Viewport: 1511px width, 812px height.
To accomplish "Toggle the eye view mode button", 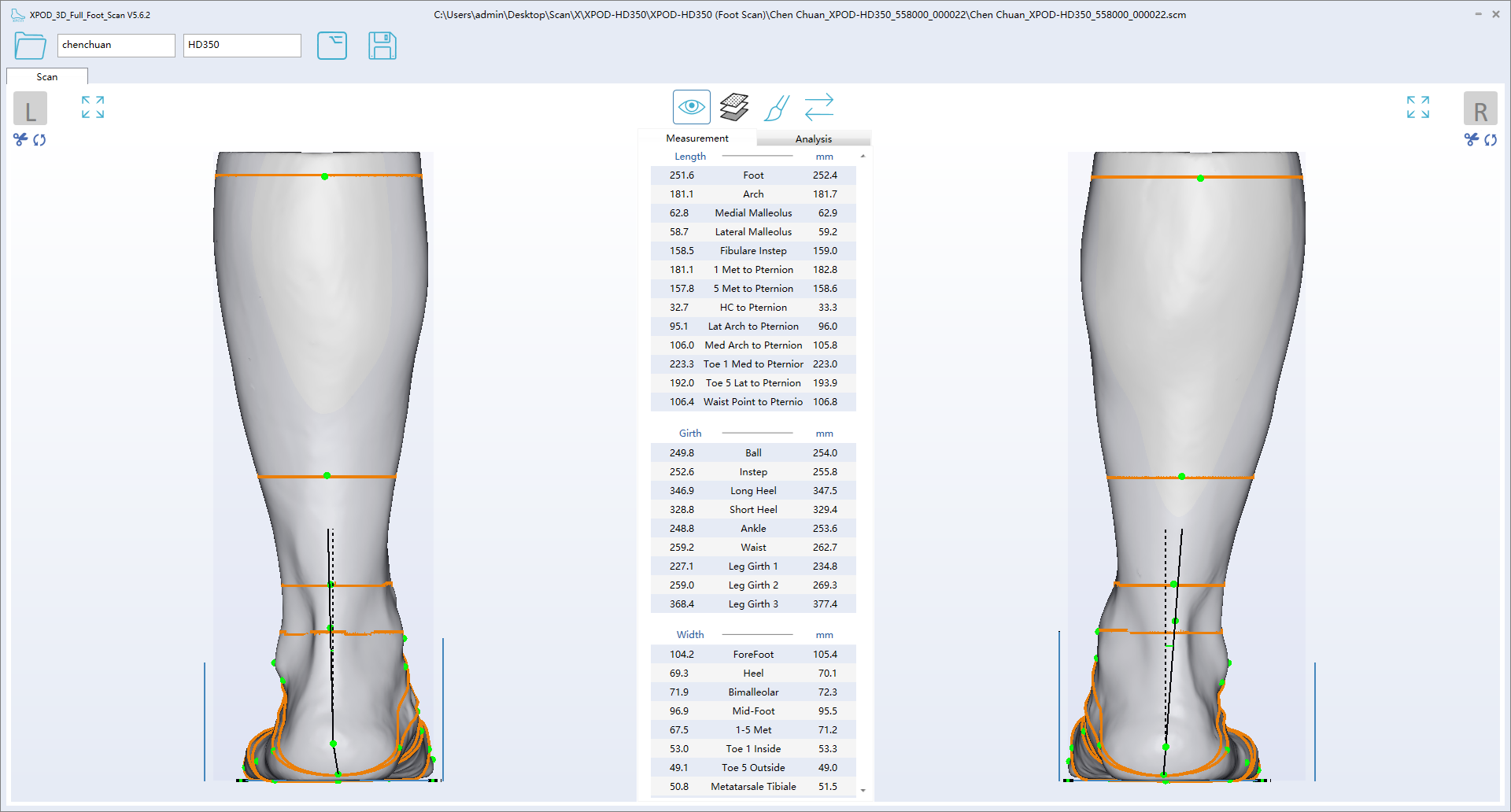I will [692, 107].
